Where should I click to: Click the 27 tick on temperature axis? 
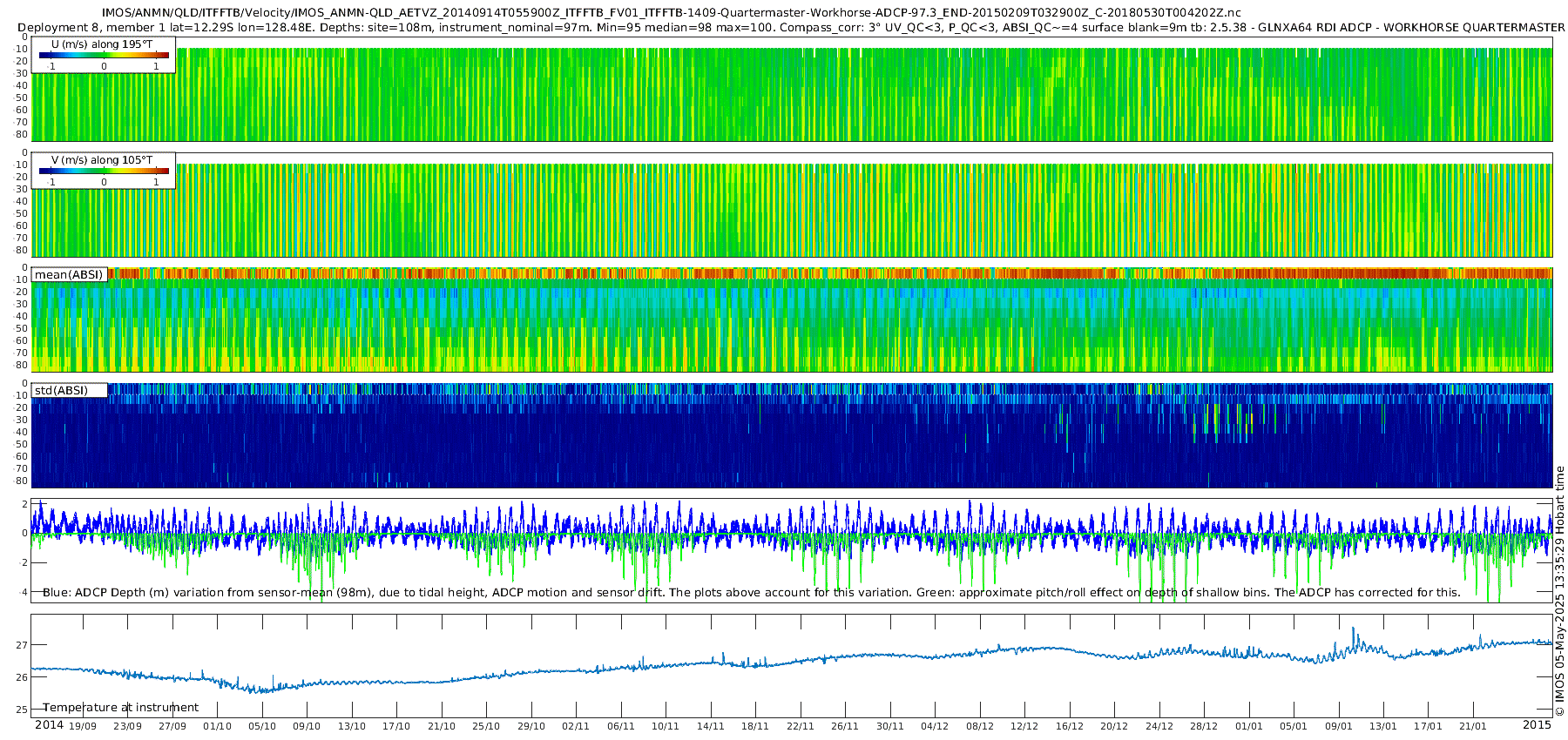(22, 645)
